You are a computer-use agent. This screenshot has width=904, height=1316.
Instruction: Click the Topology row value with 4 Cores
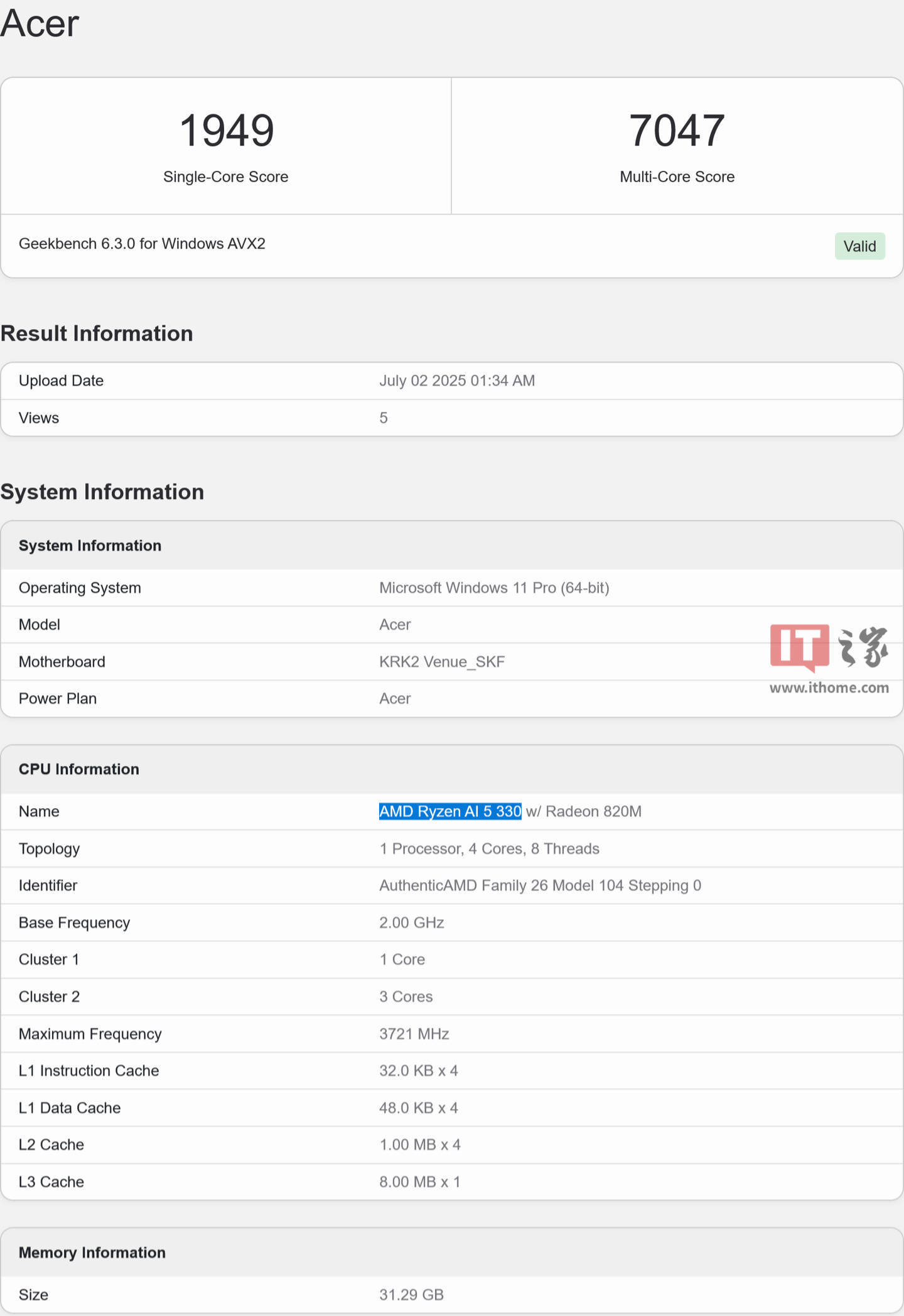tap(489, 849)
